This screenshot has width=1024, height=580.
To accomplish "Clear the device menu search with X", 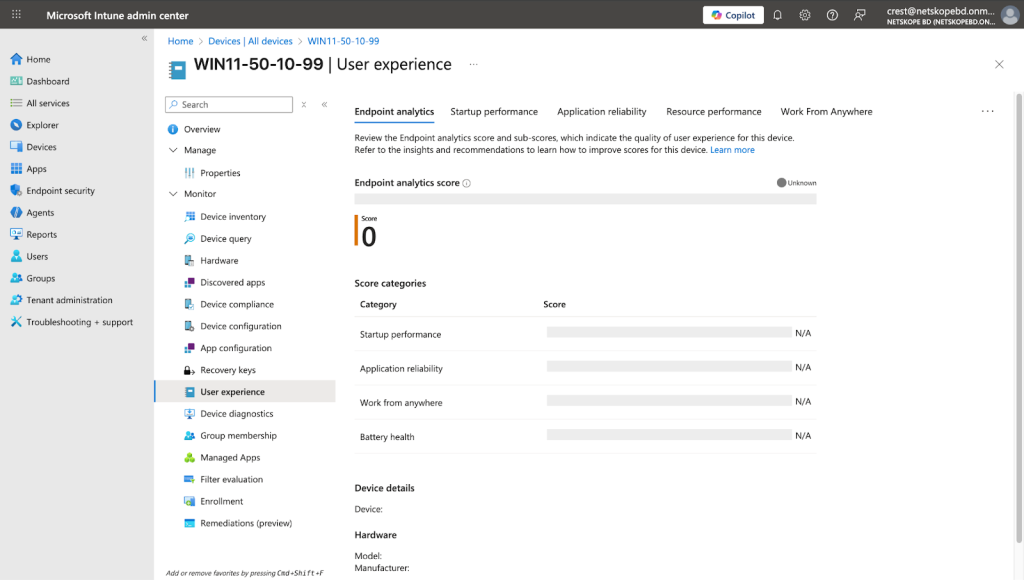I will (304, 105).
